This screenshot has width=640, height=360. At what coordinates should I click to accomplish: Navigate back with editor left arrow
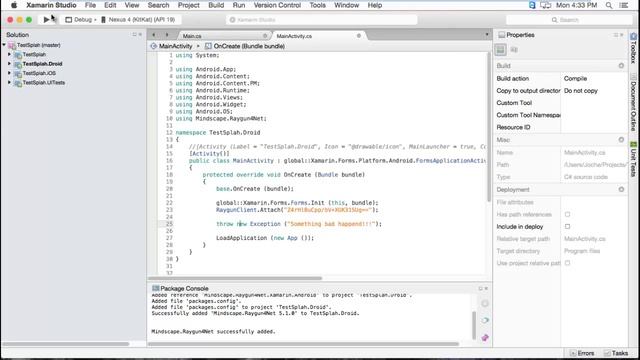(x=153, y=35)
